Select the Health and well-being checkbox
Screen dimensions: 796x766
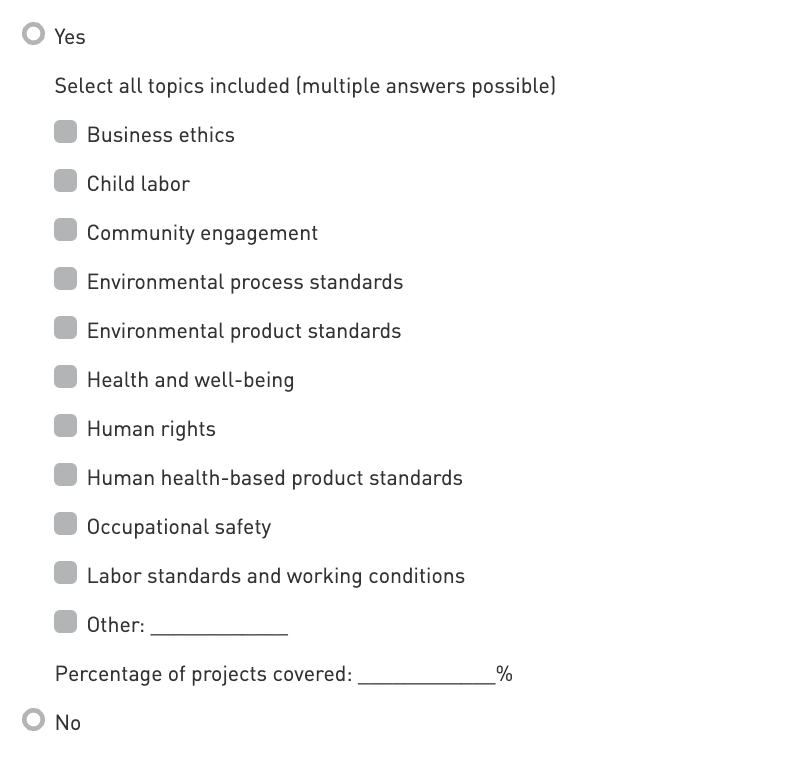coord(65,378)
